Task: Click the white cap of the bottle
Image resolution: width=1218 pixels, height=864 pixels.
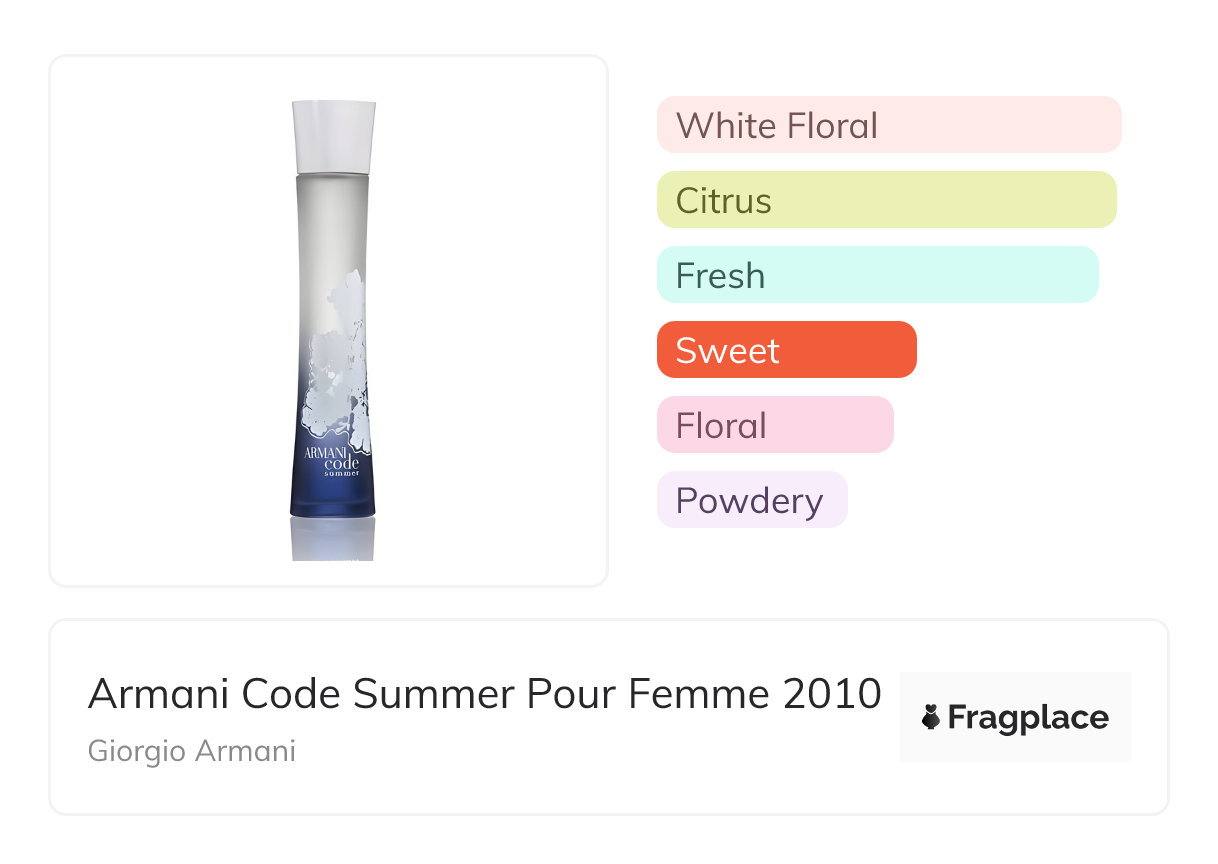Action: (x=334, y=136)
